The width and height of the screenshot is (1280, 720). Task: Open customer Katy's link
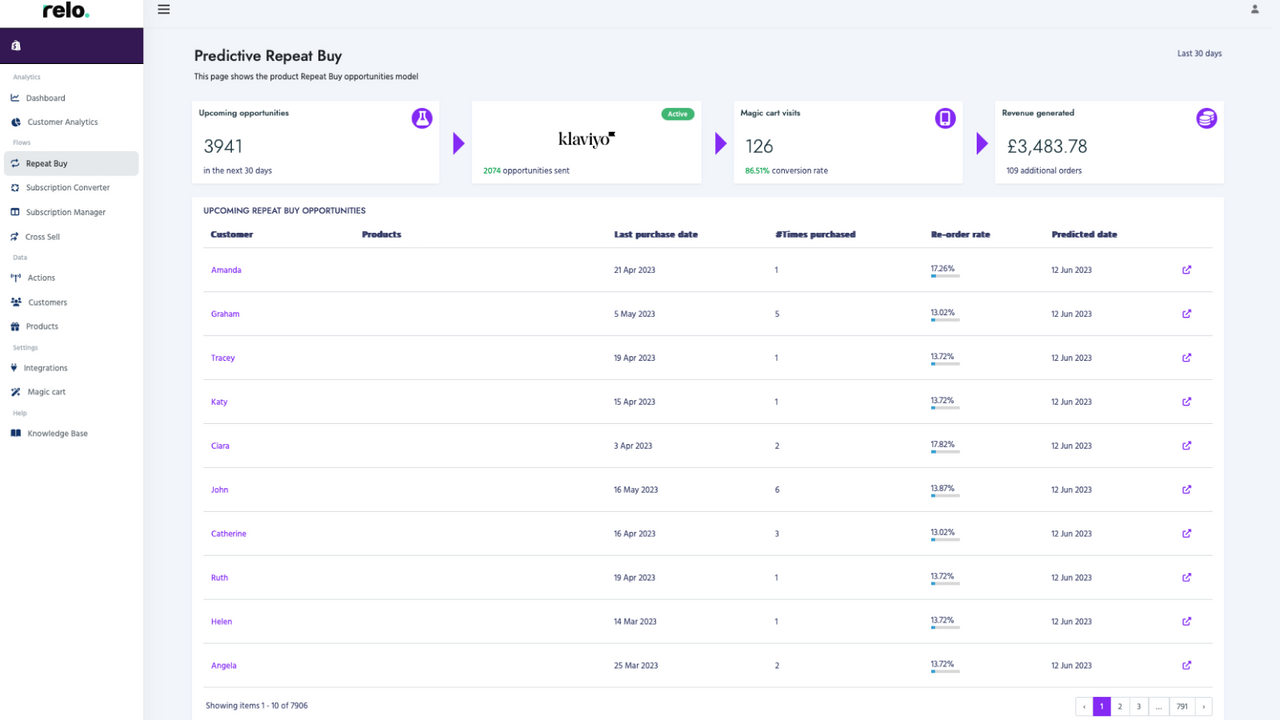[219, 402]
